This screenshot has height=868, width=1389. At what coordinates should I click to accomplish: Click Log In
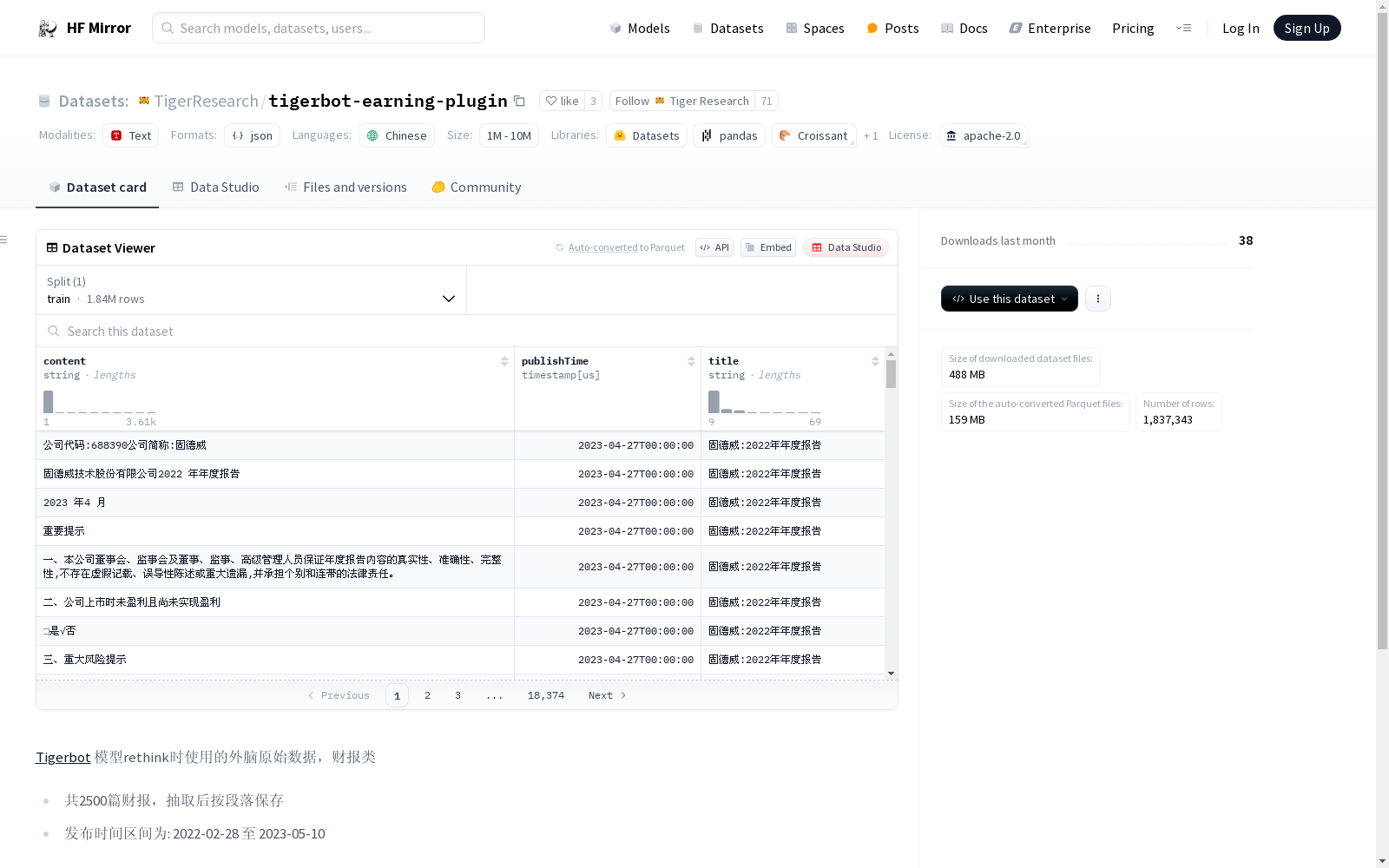click(x=1241, y=28)
